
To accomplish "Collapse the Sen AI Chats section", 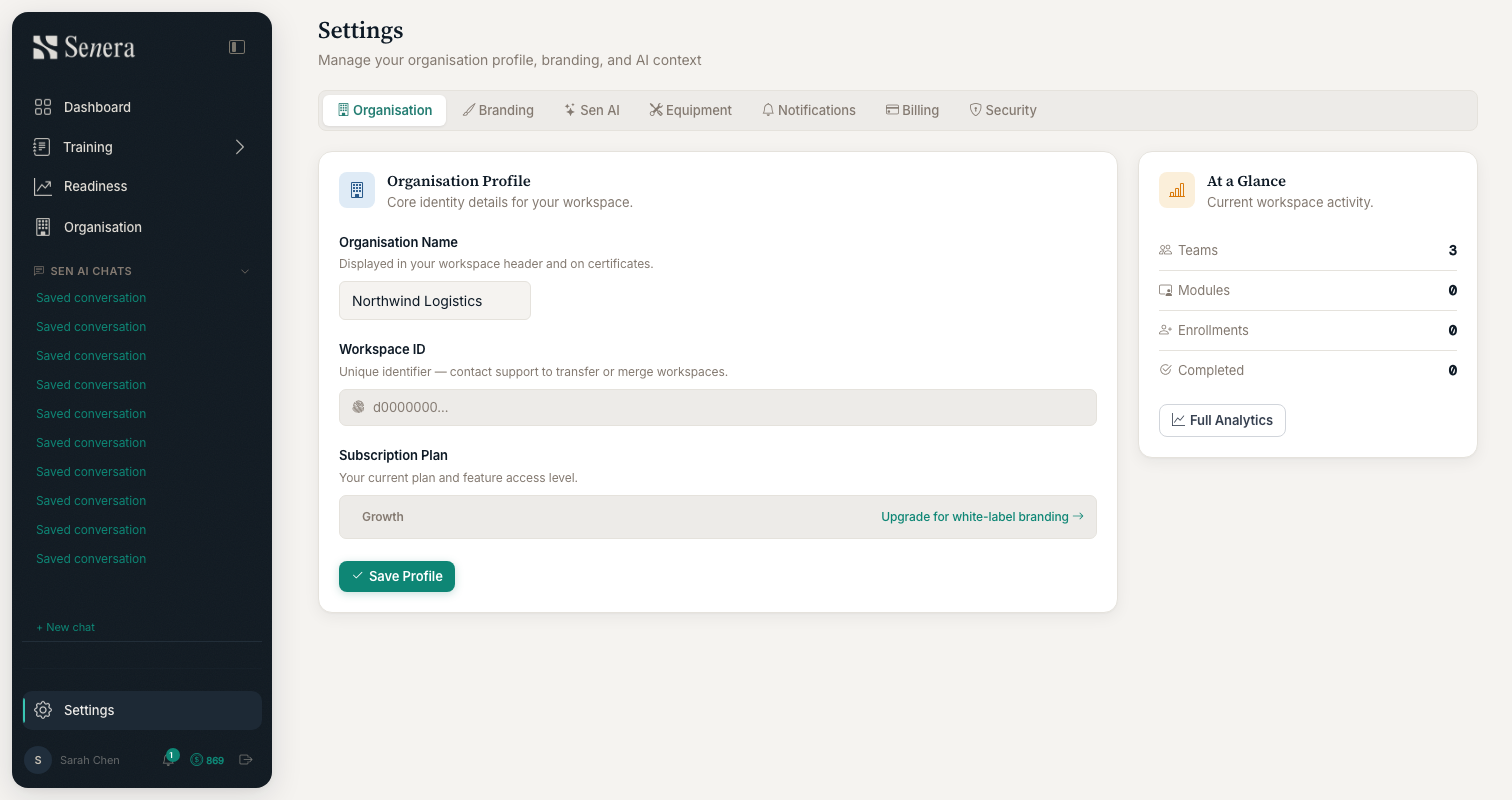I will click(x=245, y=271).
